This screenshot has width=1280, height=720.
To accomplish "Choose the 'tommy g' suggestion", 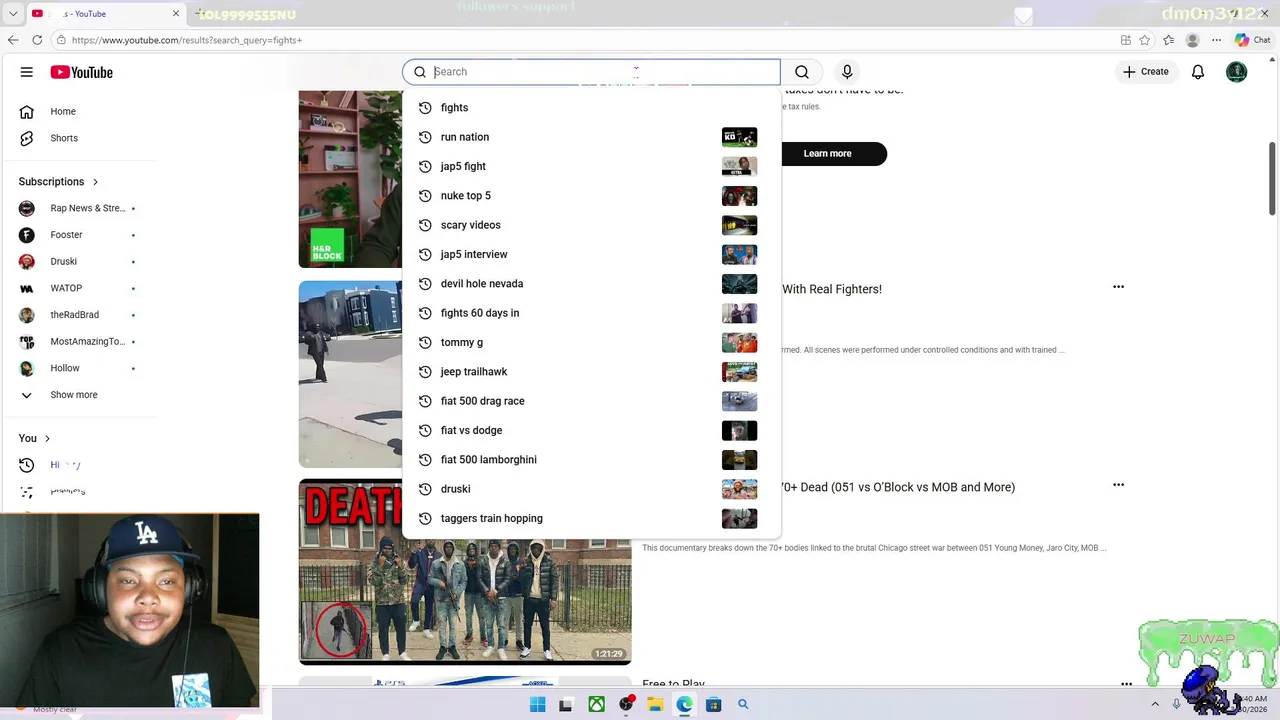I will [x=591, y=342].
